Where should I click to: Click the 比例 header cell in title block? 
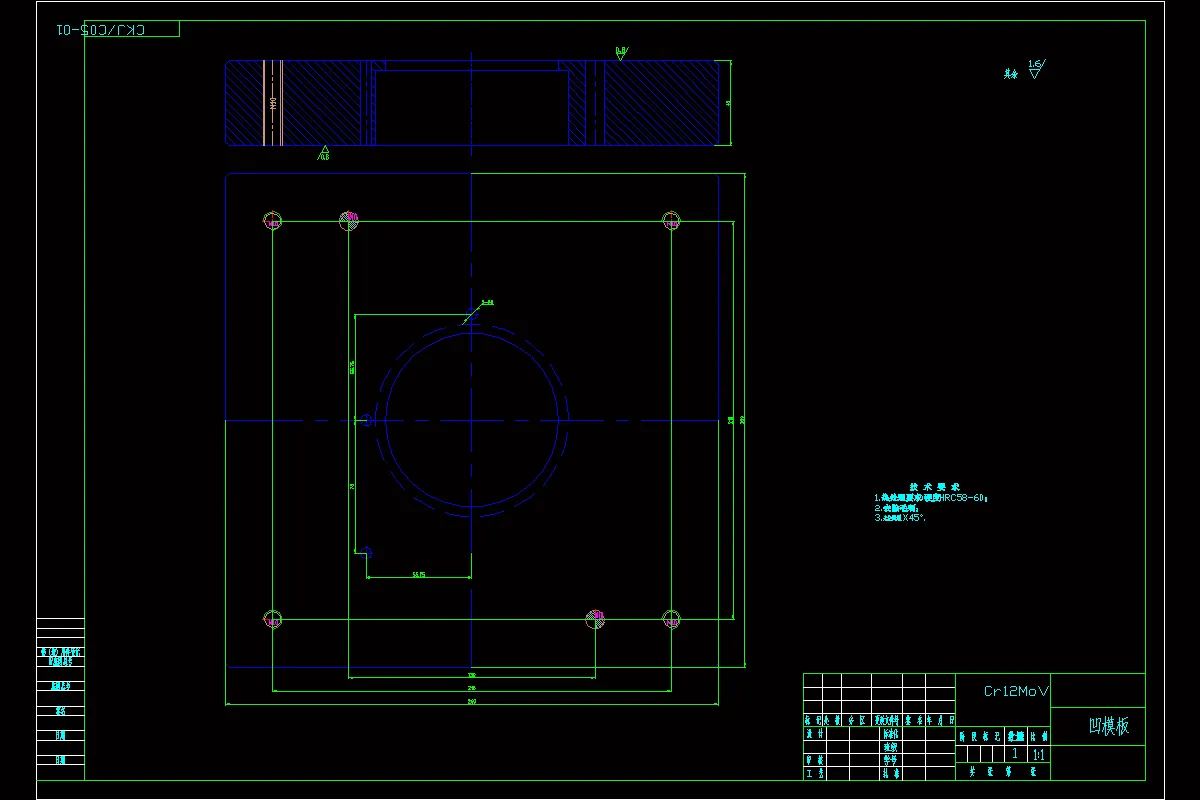[x=1039, y=735]
